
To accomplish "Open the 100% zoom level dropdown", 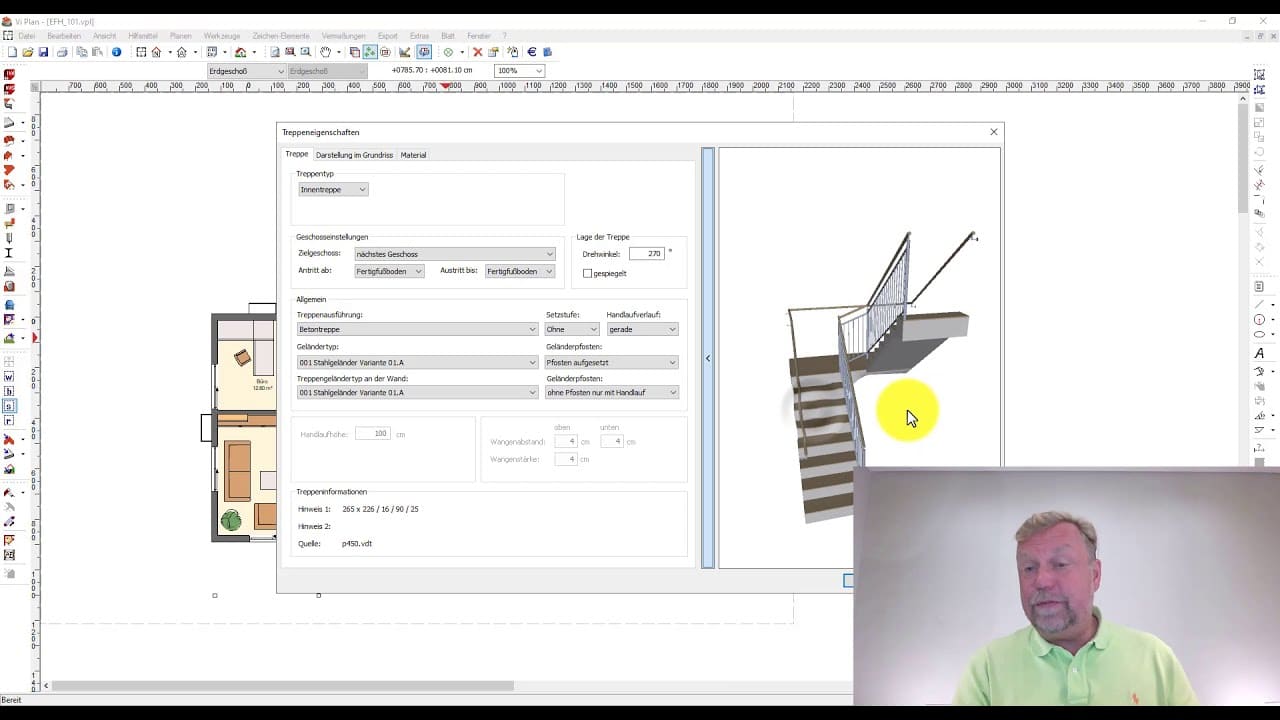I will click(x=519, y=71).
